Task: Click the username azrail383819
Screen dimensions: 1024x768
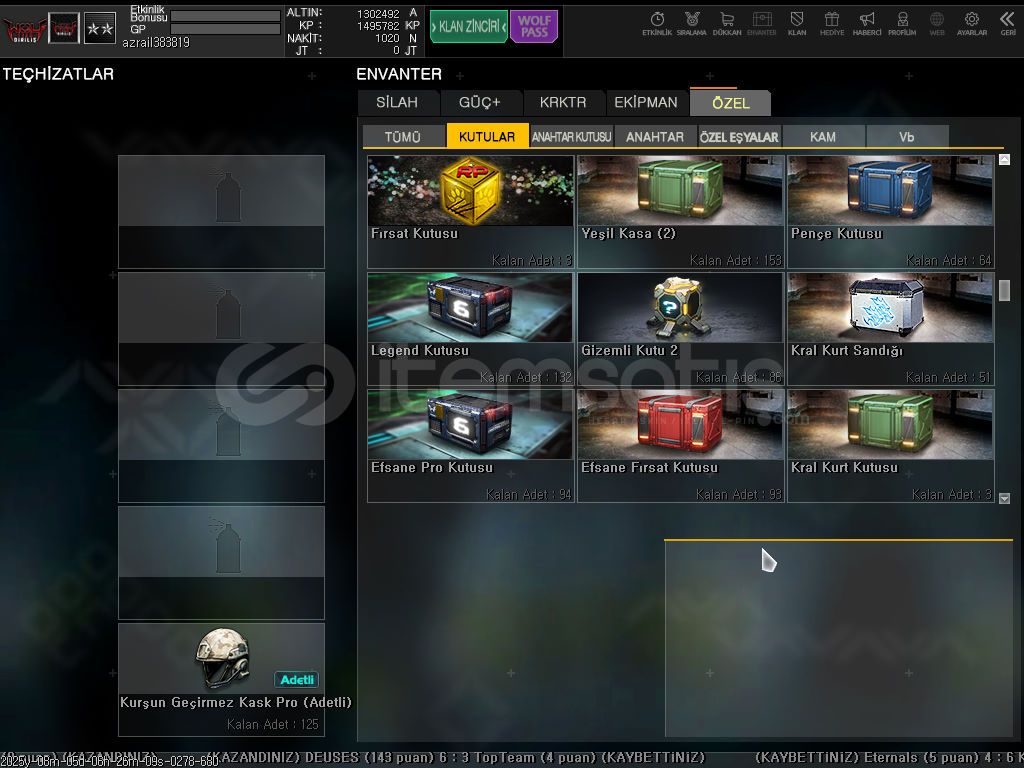Action: pyautogui.click(x=156, y=42)
